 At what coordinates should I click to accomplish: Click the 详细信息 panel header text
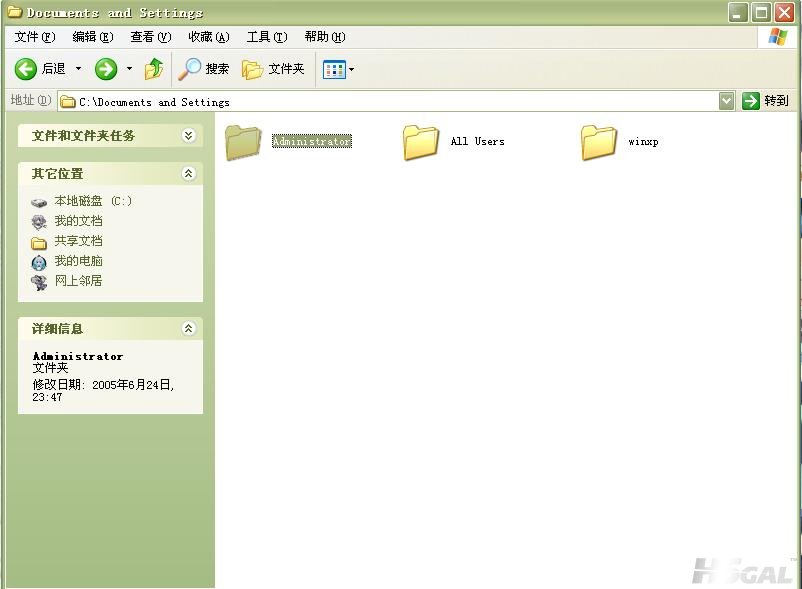click(57, 329)
